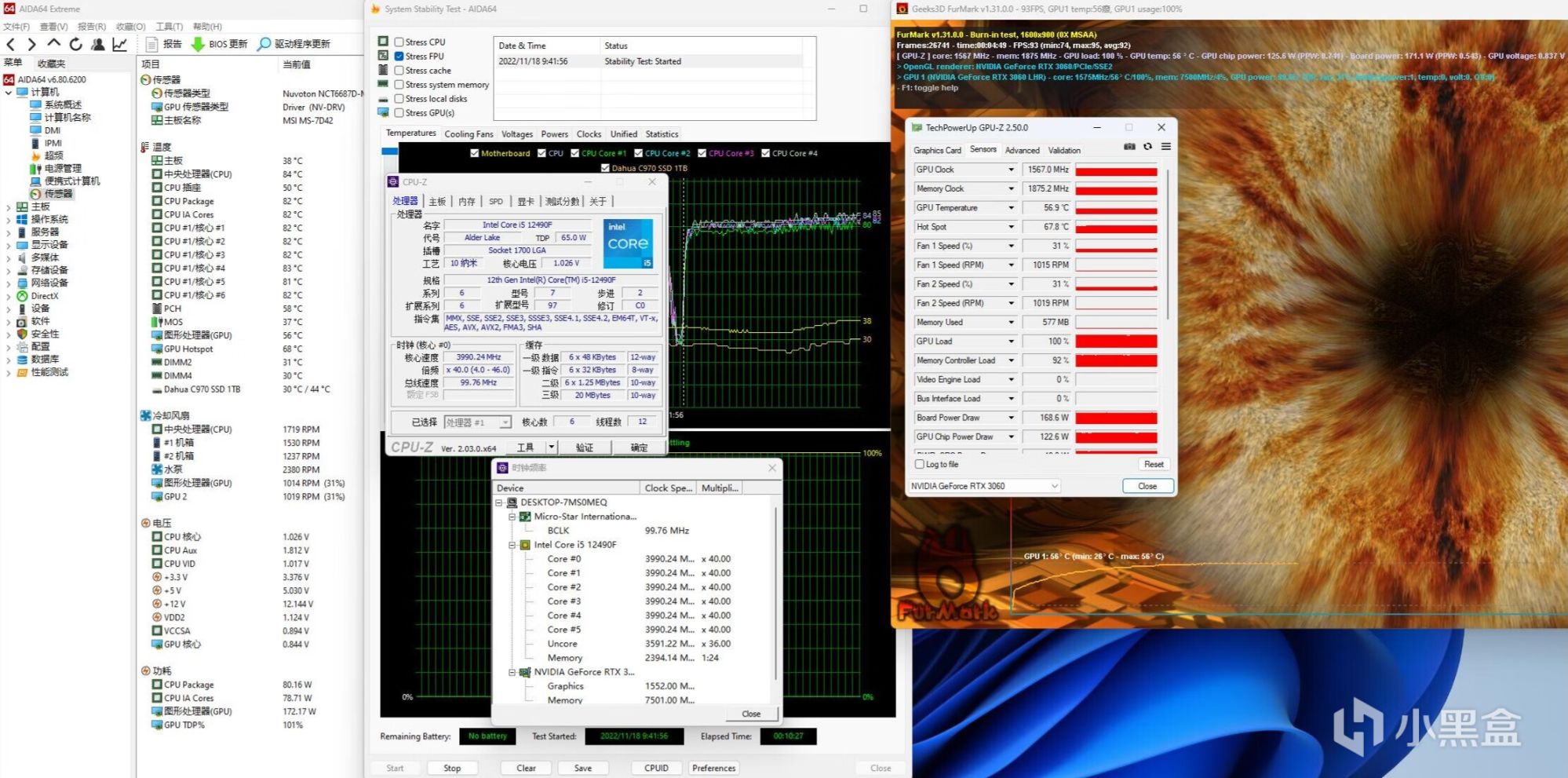1568x778 pixels.
Task: Toggle Dahua C970 SSD 1TB graph checkbox
Action: click(605, 168)
